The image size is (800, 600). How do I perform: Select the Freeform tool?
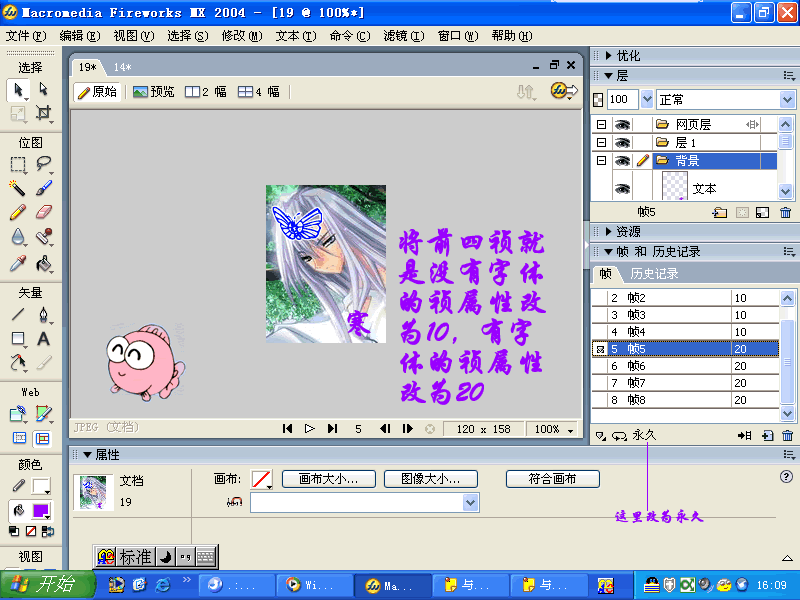click(18, 363)
